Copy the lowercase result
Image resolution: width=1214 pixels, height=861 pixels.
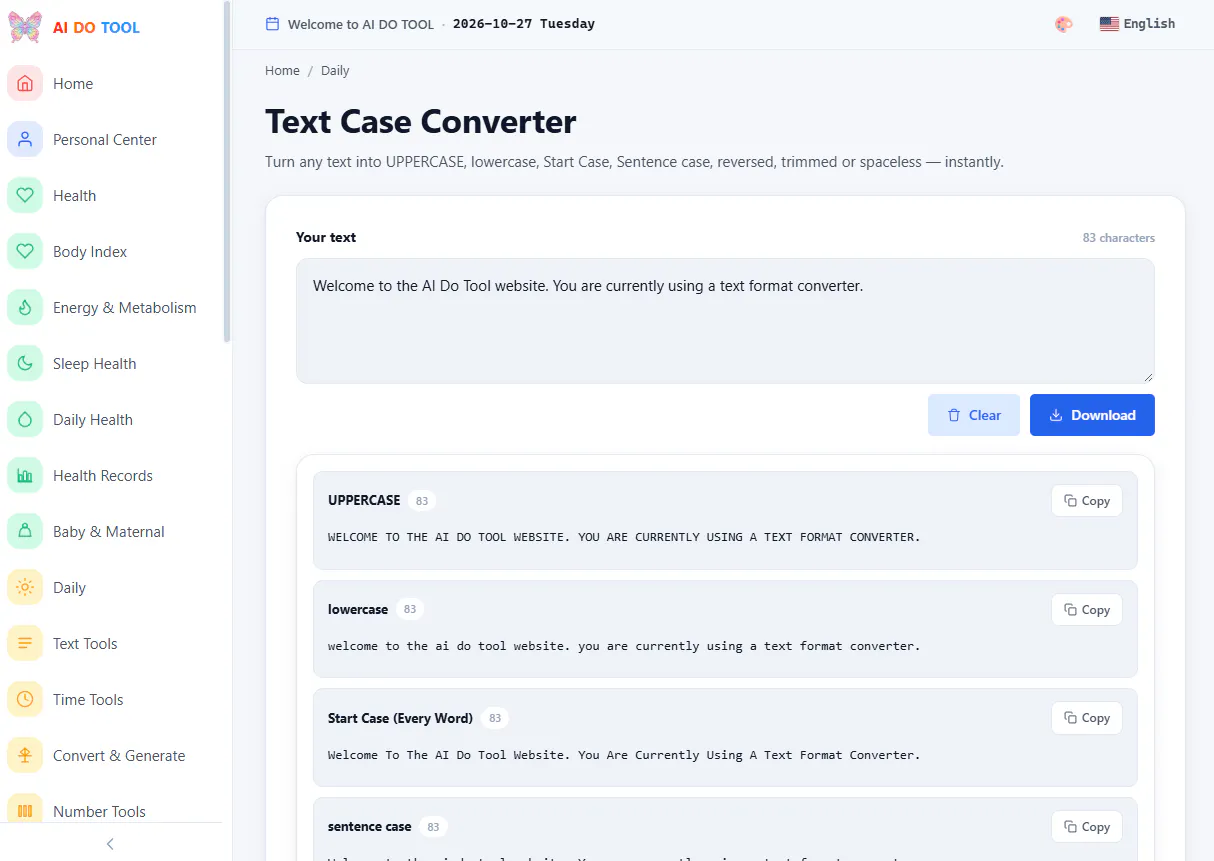click(x=1087, y=610)
